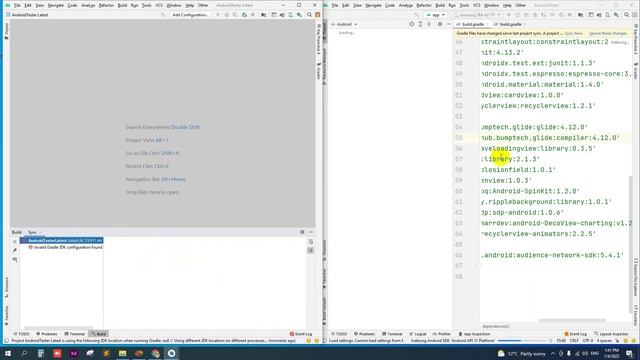Click line 66 audience-network-sdk code line
Screen dimensions: 640x360
[x=552, y=256]
